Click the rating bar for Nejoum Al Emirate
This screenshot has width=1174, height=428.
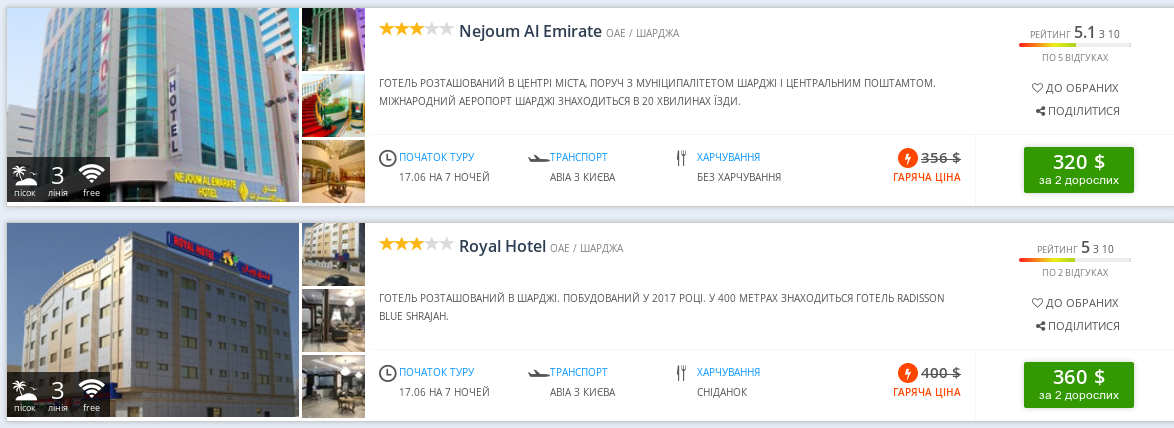pos(1074,45)
